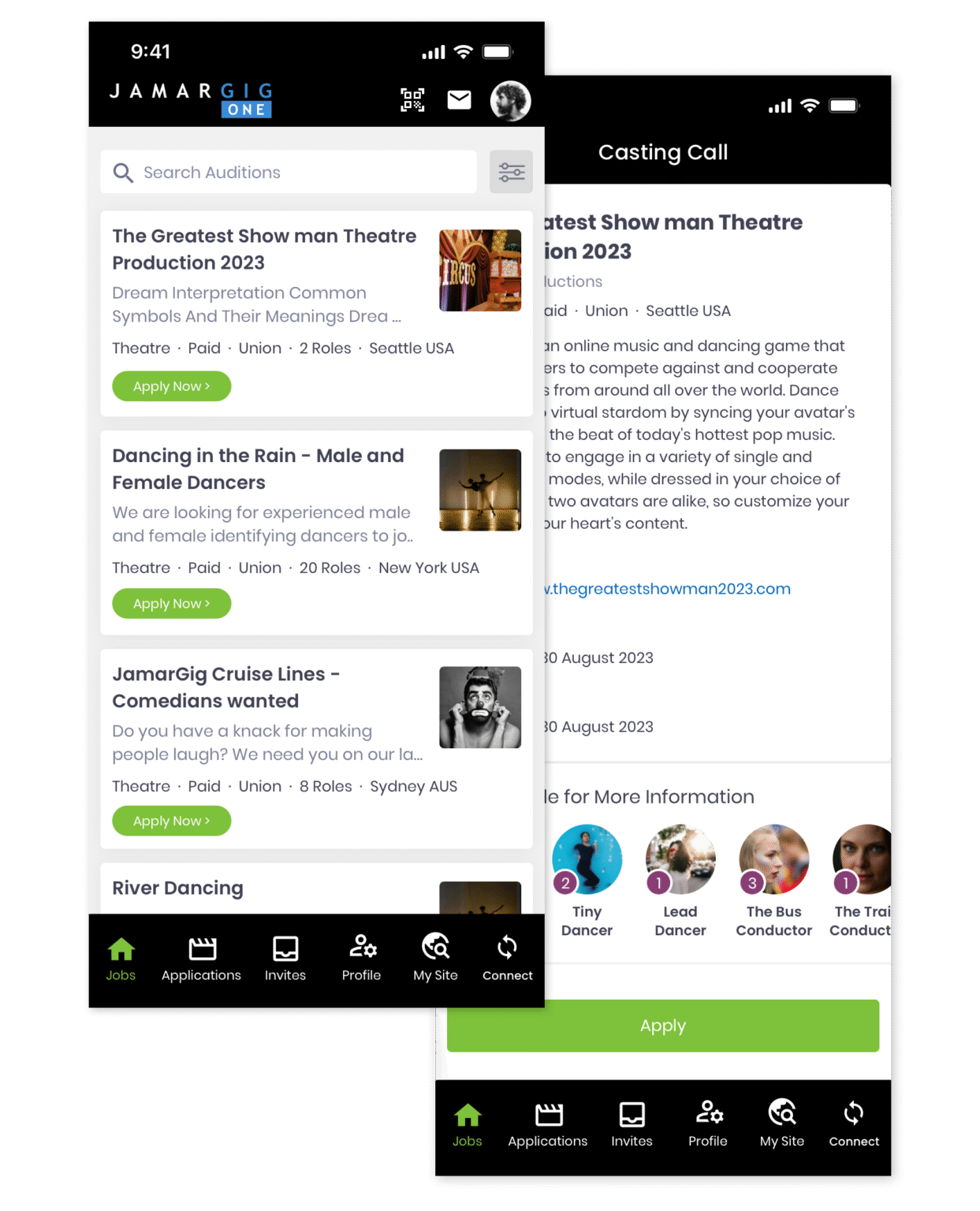Open the QR code scanner icon
980x1211 pixels.
coord(412,100)
